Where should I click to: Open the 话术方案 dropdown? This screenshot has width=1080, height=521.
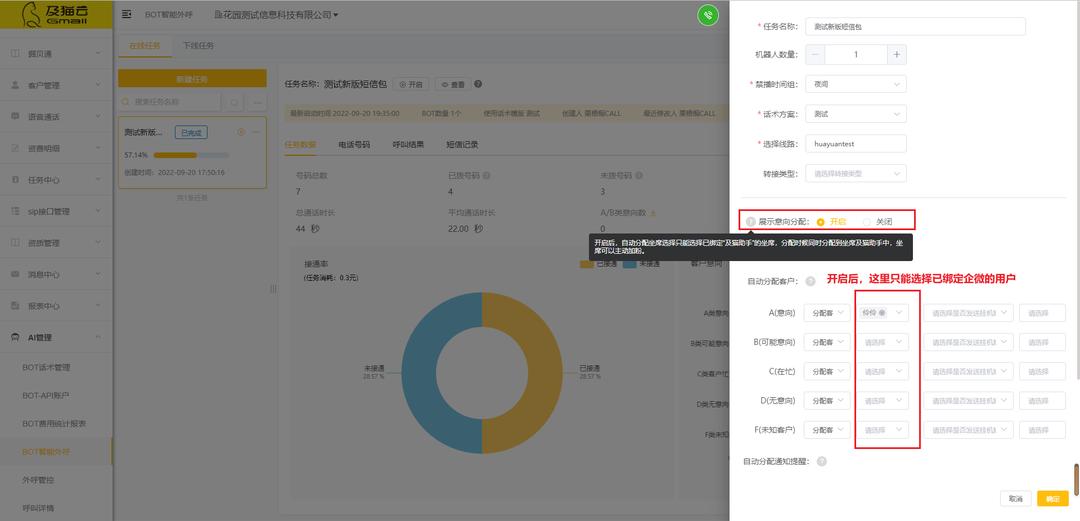[x=855, y=114]
